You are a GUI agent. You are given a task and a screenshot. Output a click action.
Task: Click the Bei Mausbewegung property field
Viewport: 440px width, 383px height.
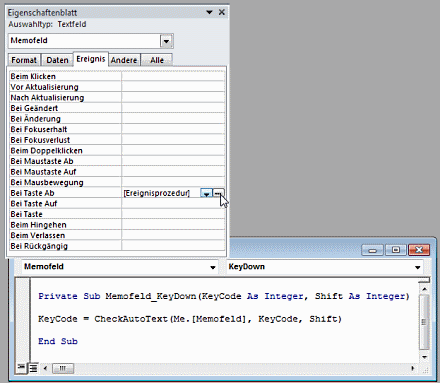[x=173, y=183]
